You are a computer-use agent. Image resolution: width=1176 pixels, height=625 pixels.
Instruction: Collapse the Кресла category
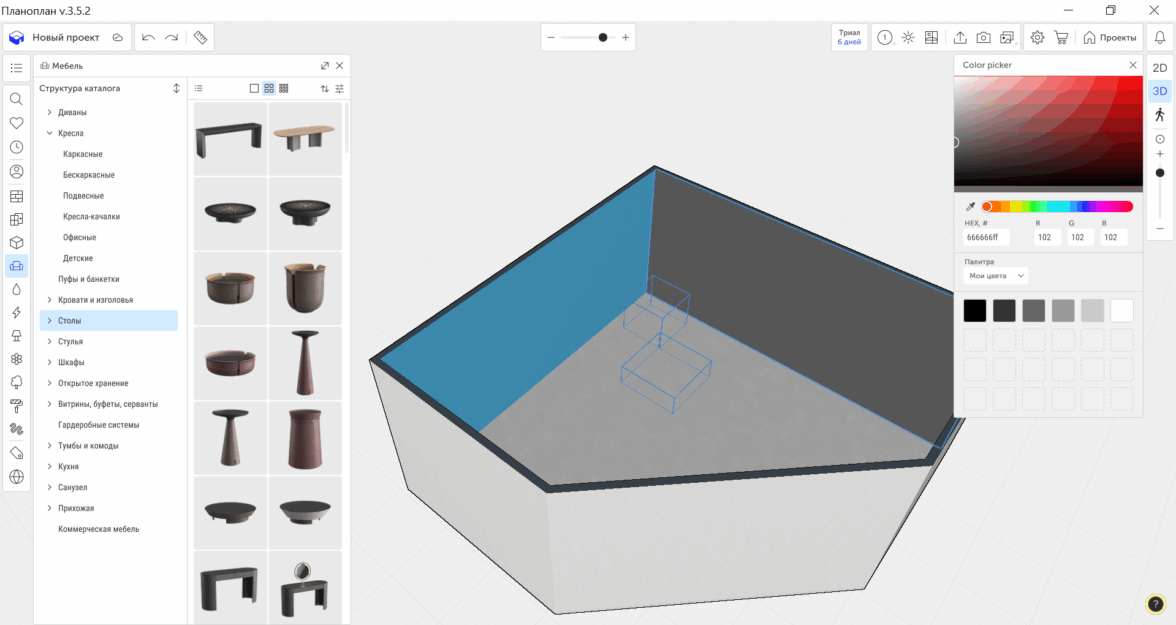[x=49, y=133]
